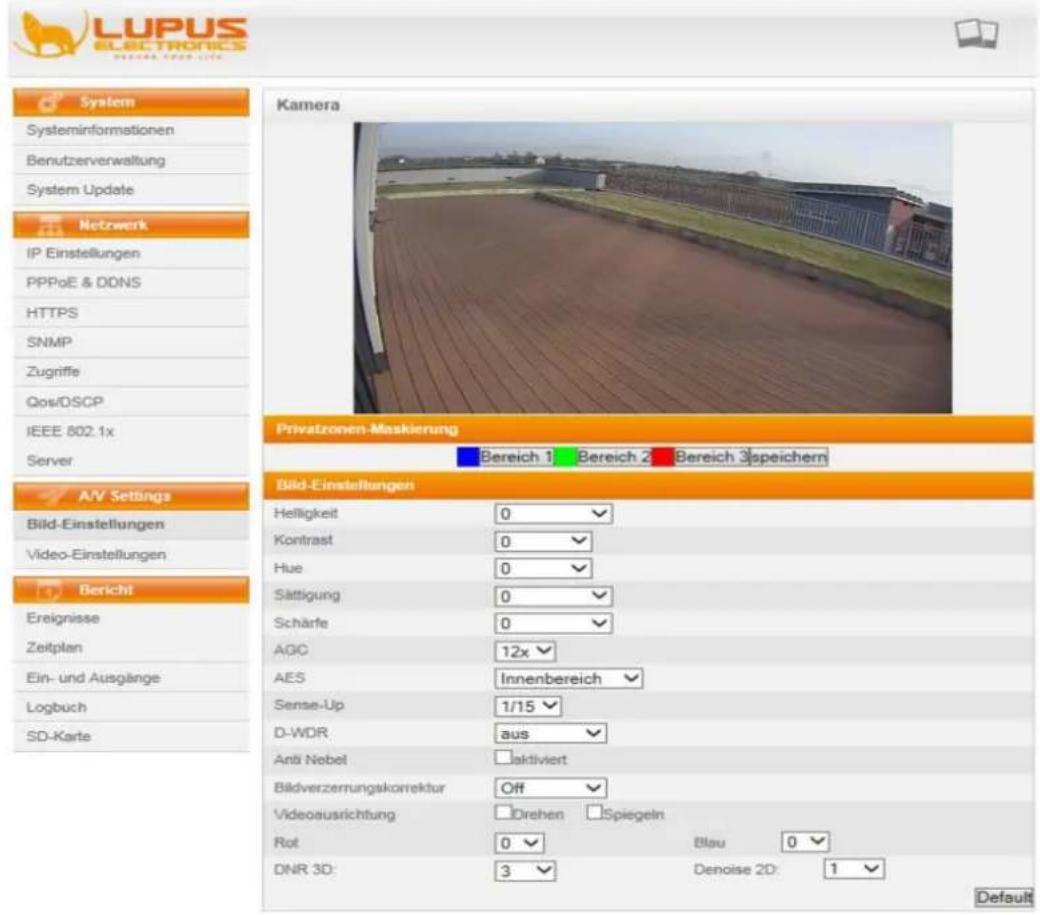Select the green Bereich 2 color swatch
Viewport: 1040px width, 915px height.
pyautogui.click(x=565, y=457)
